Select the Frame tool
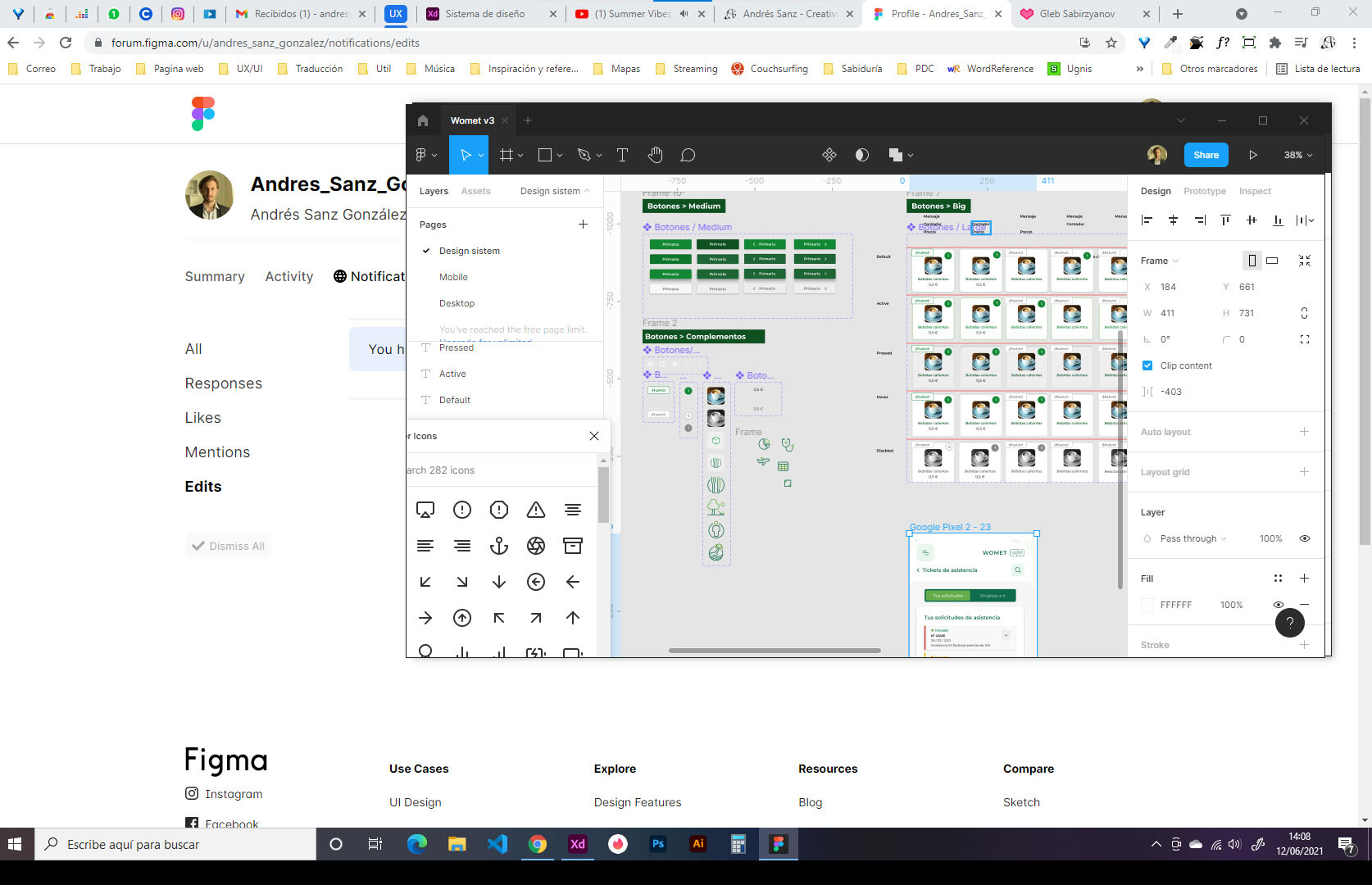The image size is (1372, 885). pos(507,155)
